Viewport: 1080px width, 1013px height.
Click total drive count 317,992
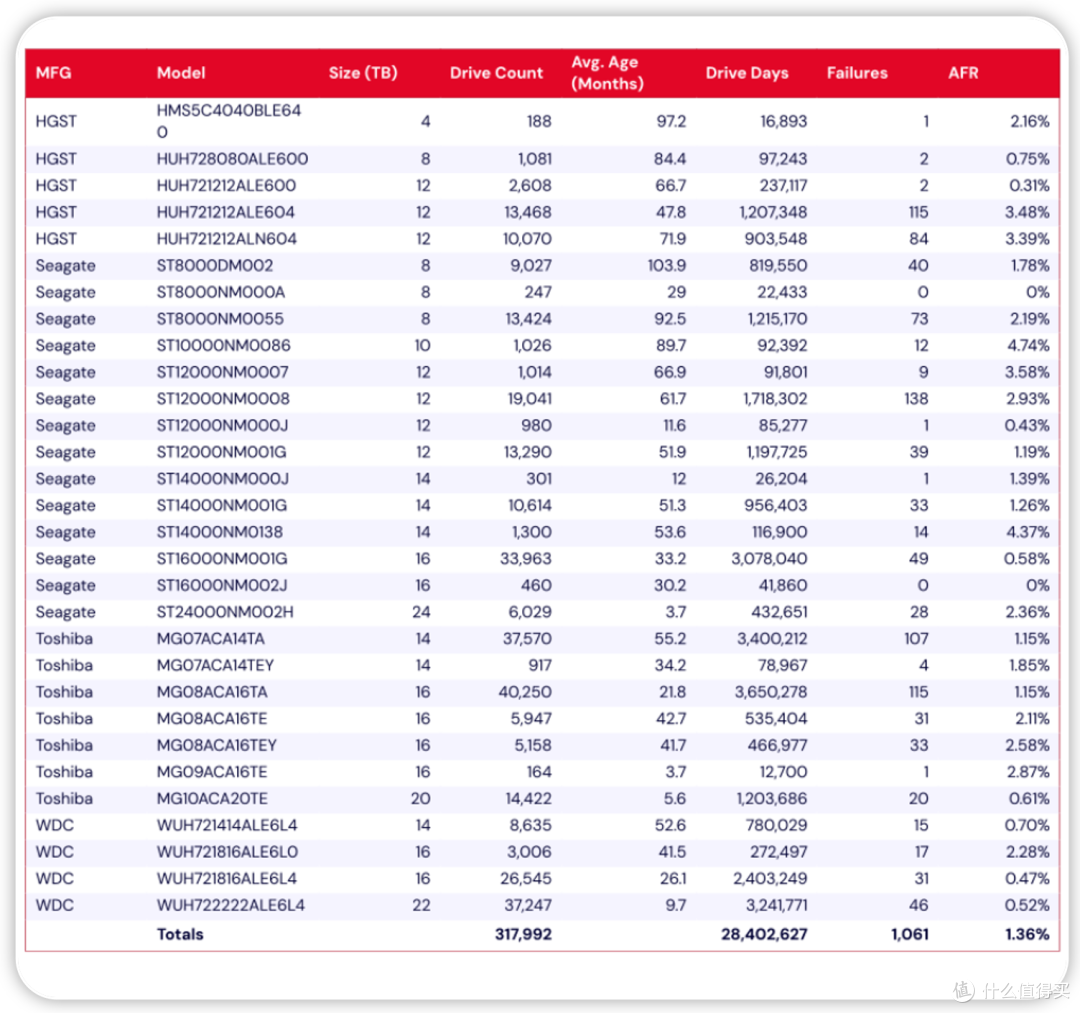pyautogui.click(x=523, y=935)
